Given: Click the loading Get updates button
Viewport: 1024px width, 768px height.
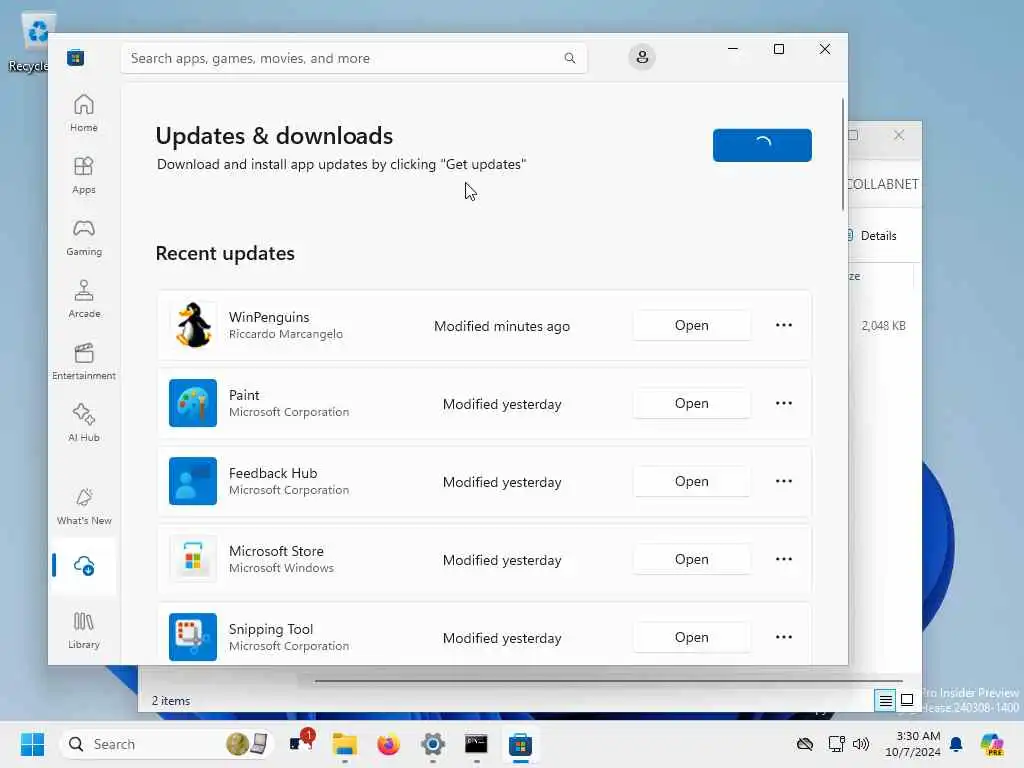Looking at the screenshot, I should [x=762, y=145].
